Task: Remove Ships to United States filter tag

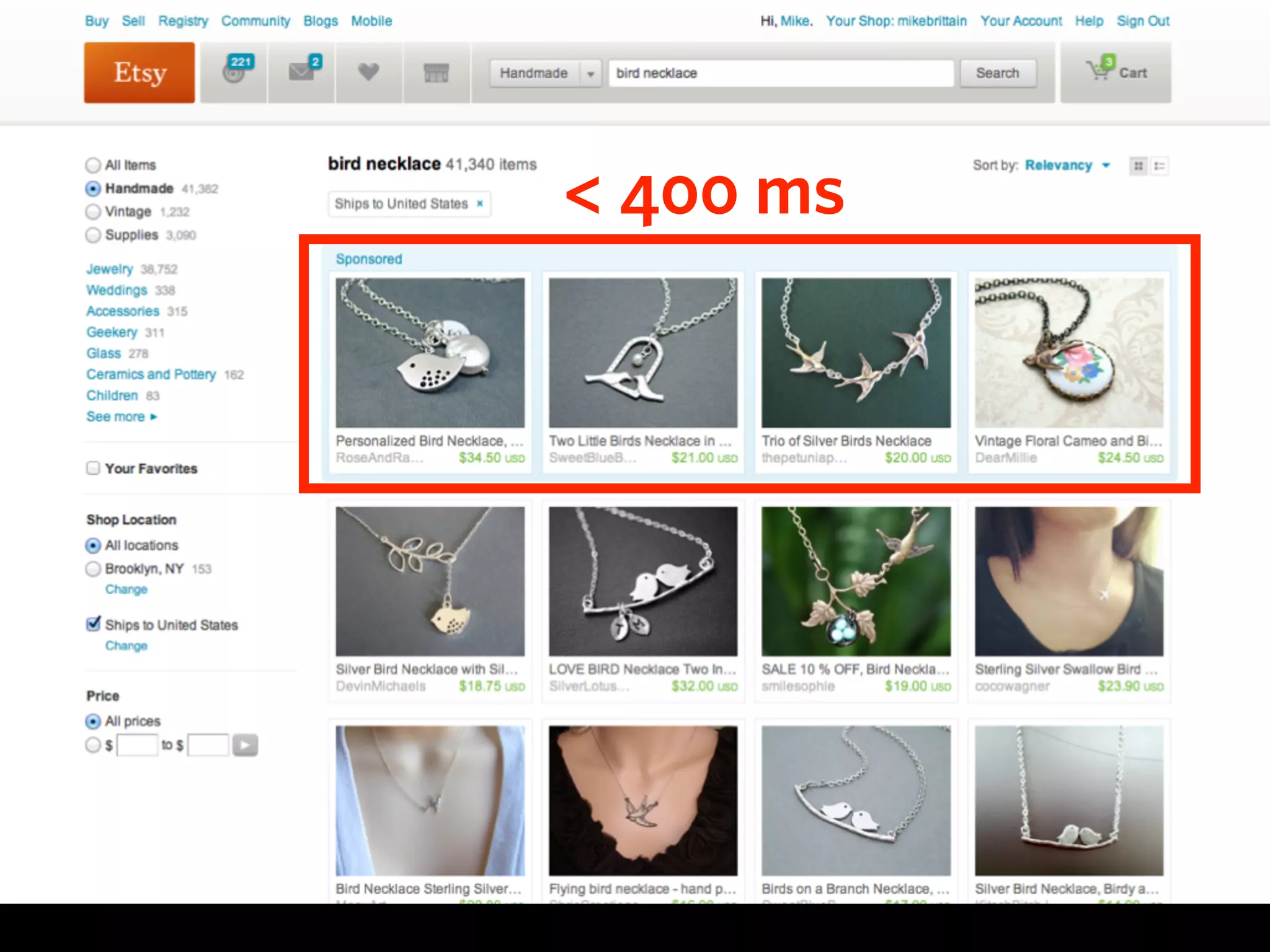Action: pyautogui.click(x=479, y=203)
